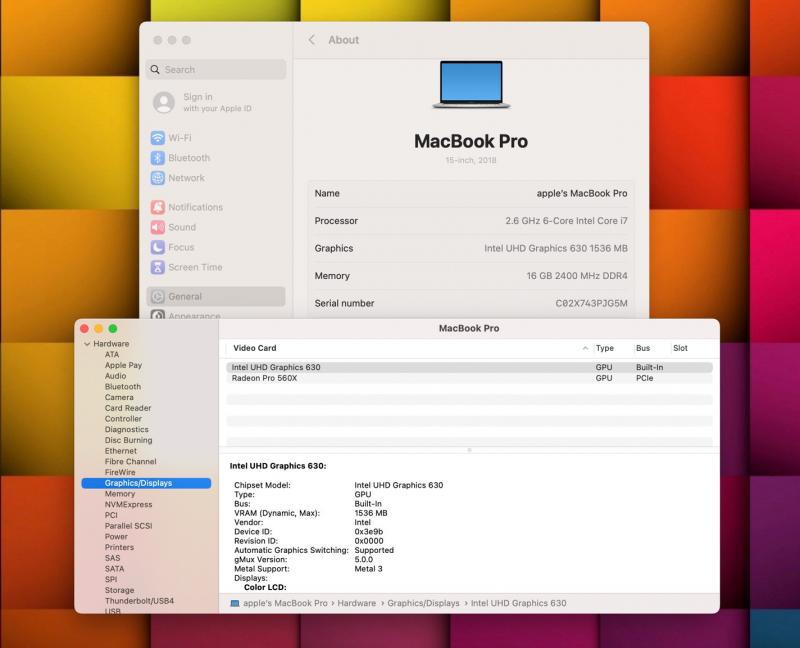
Task: Open the Bluetooth settings pane
Action: [216, 158]
